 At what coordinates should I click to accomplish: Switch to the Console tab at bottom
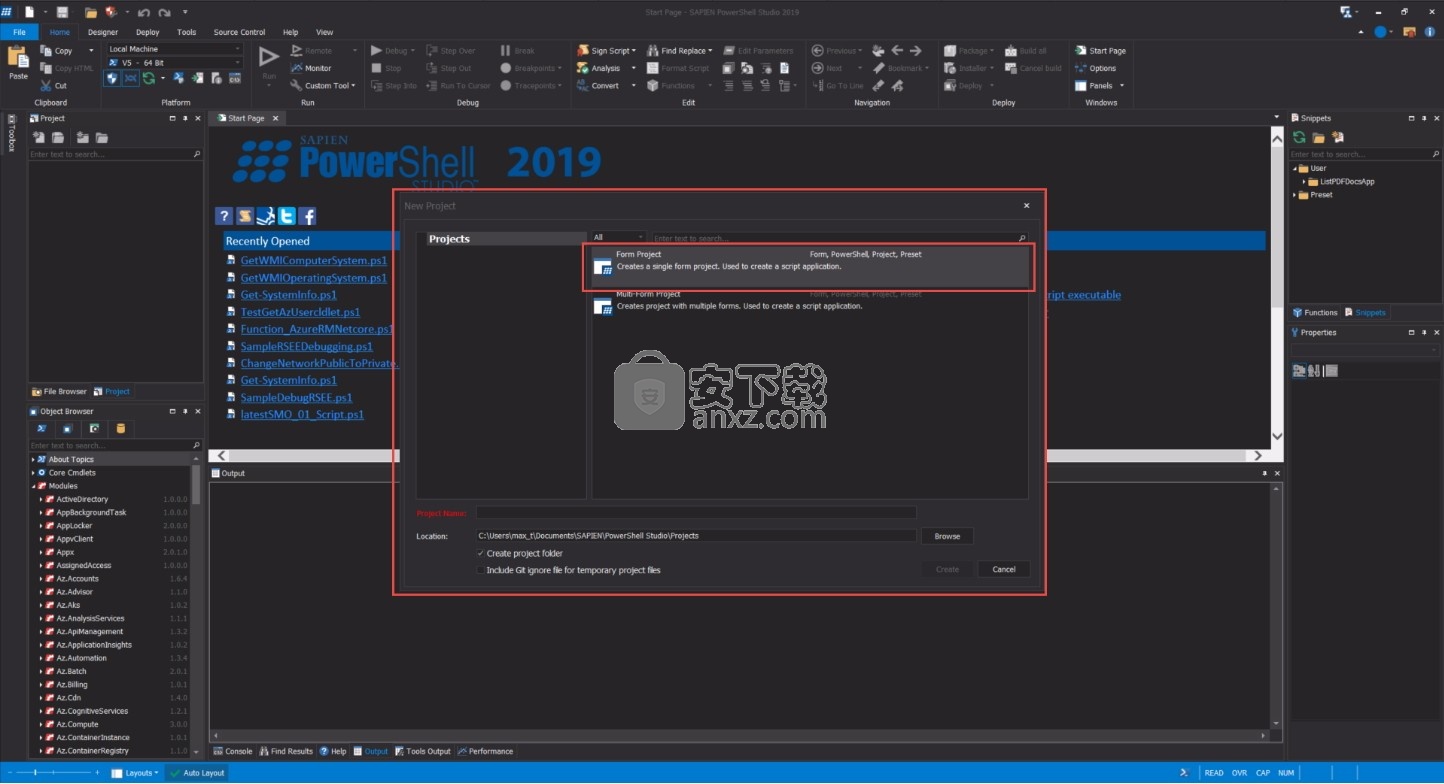(x=233, y=751)
